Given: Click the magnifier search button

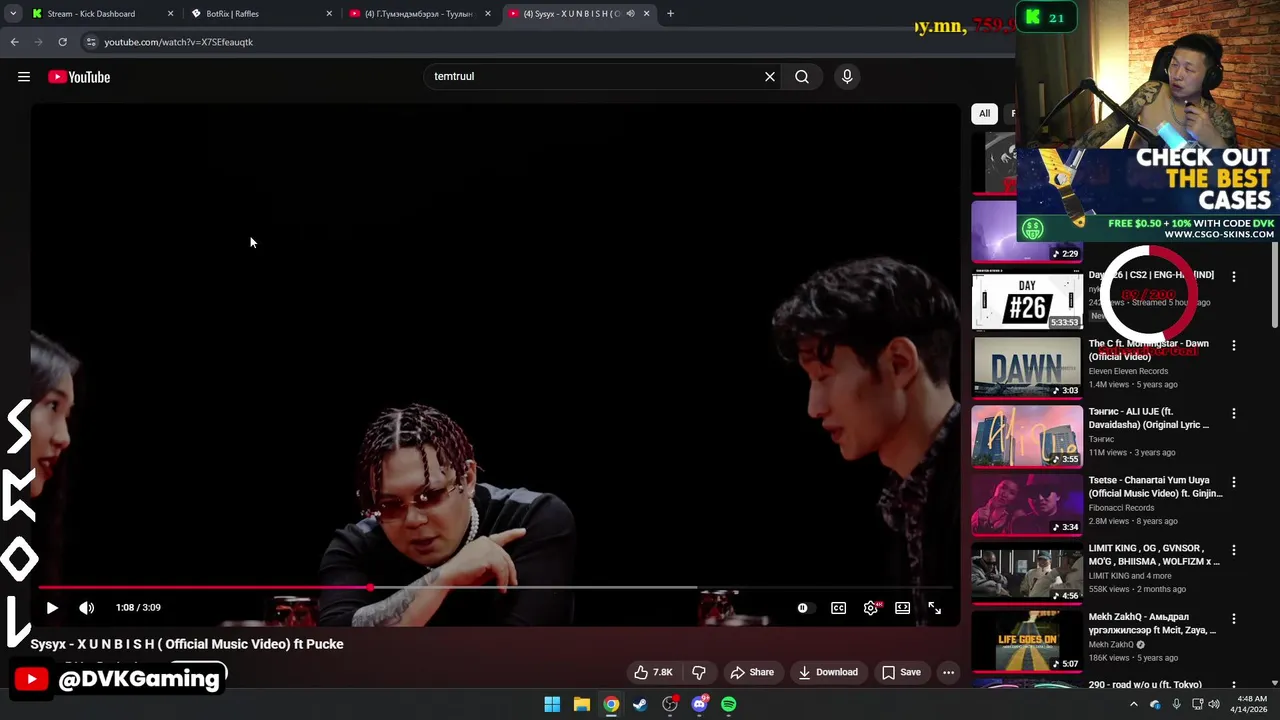Looking at the screenshot, I should (x=802, y=77).
